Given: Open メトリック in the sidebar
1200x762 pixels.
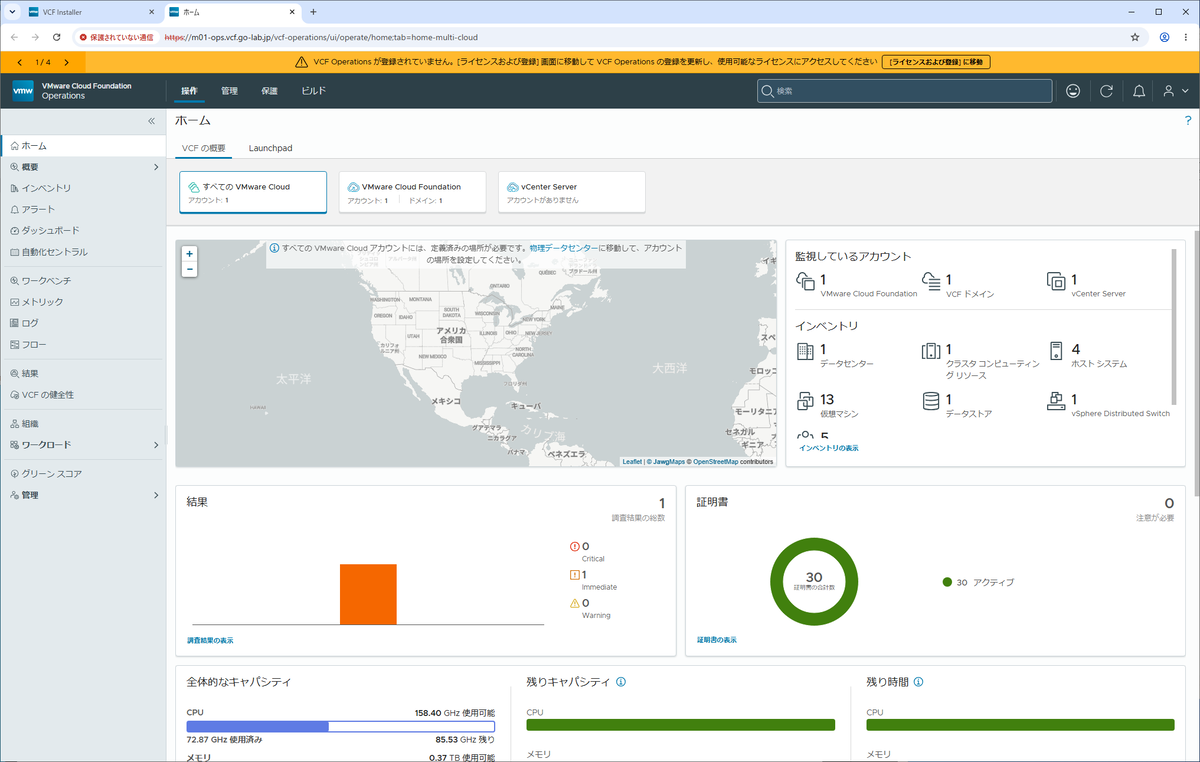Looking at the screenshot, I should tap(42, 302).
